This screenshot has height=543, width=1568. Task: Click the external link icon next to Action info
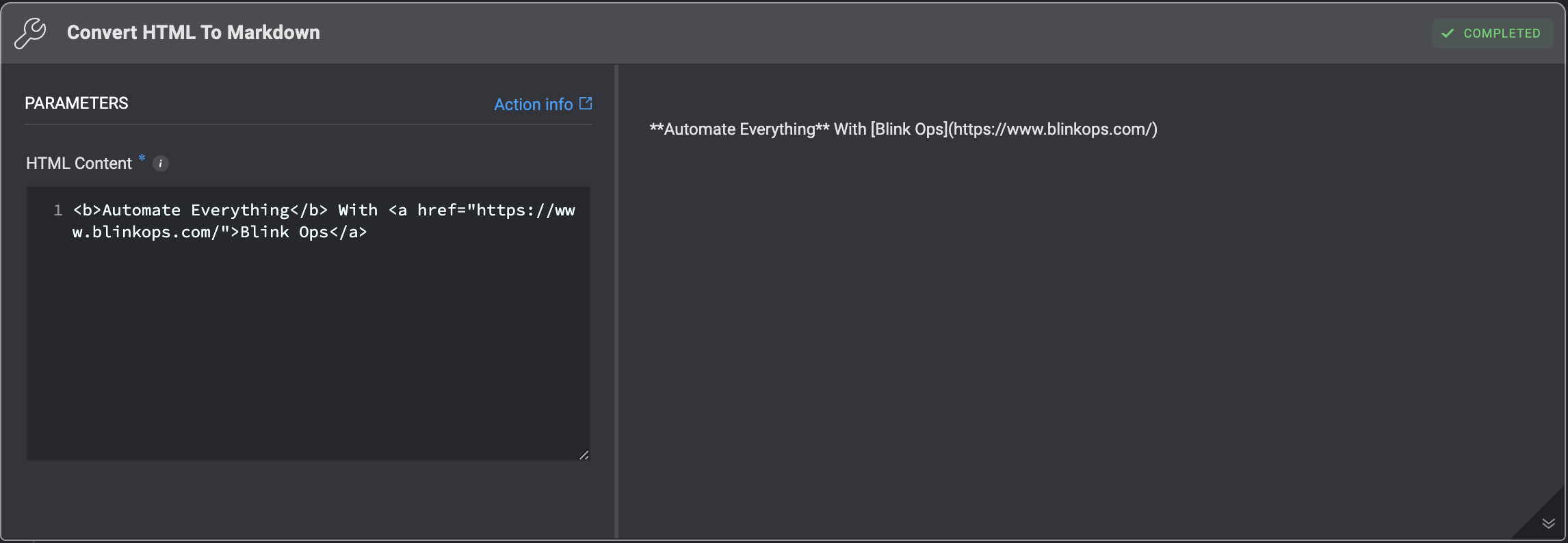(x=586, y=103)
